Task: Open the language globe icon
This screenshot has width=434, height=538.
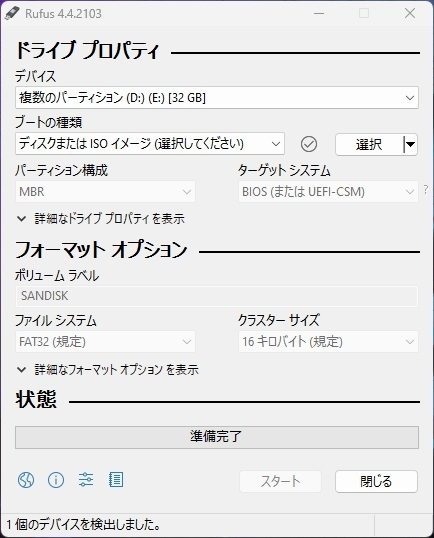Action: click(26, 480)
